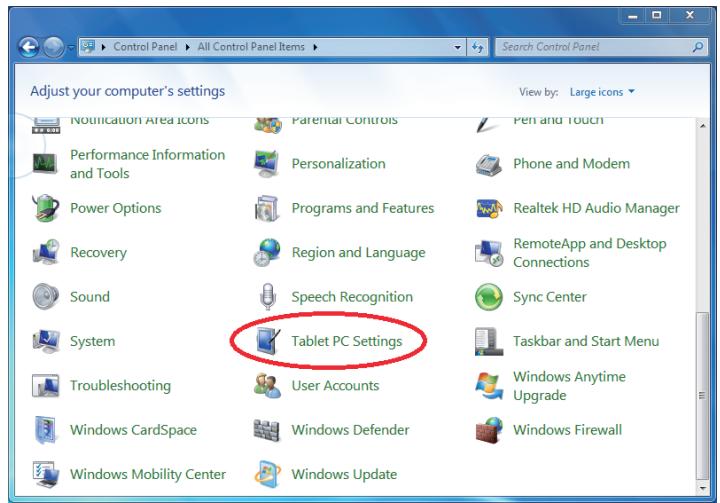Open Region and Language link
Image resolution: width=720 pixels, height=503 pixels.
point(359,253)
